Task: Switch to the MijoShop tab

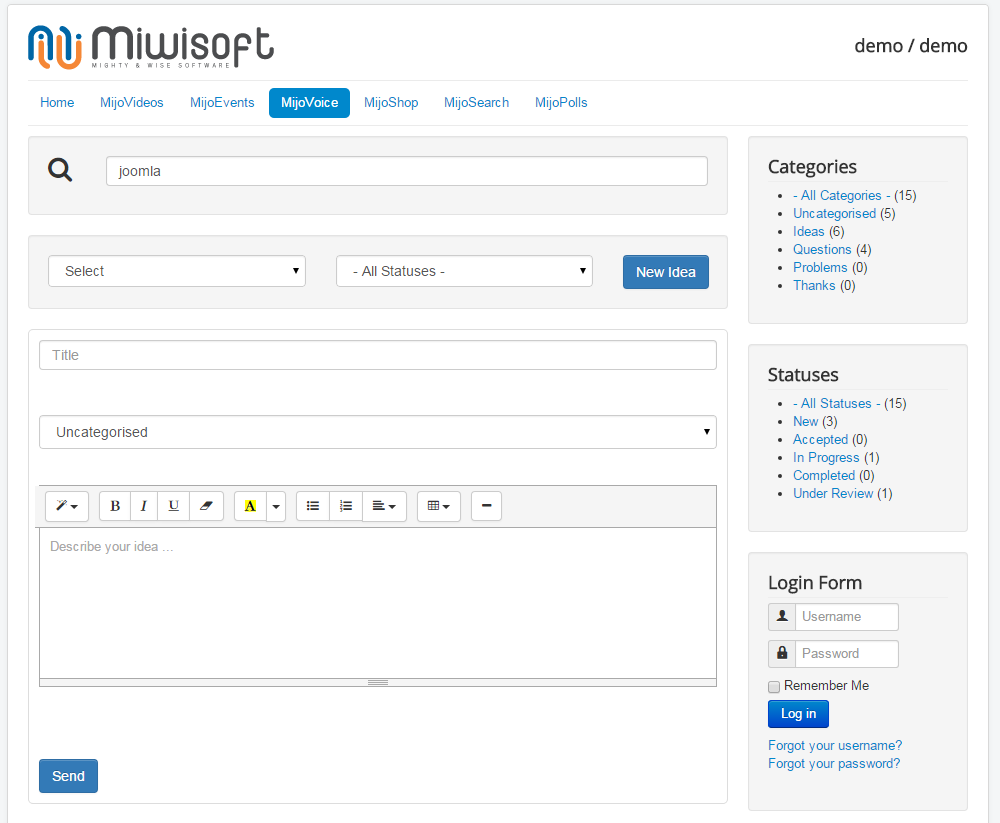Action: 391,102
